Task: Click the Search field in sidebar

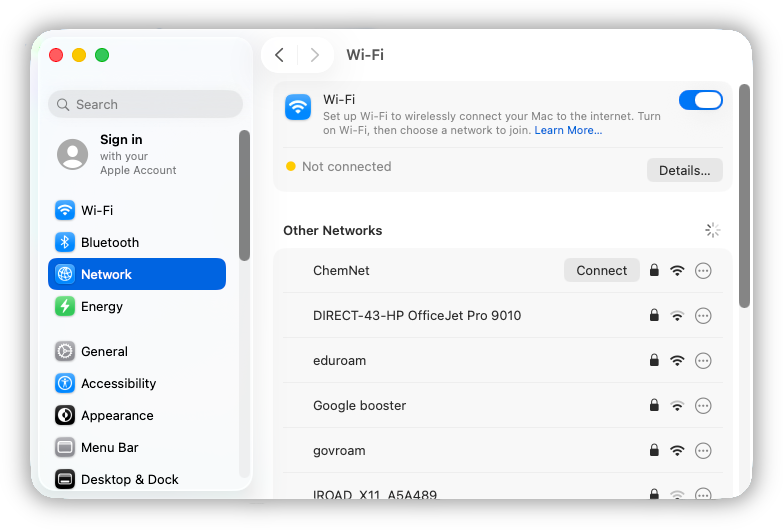Action: [x=145, y=104]
